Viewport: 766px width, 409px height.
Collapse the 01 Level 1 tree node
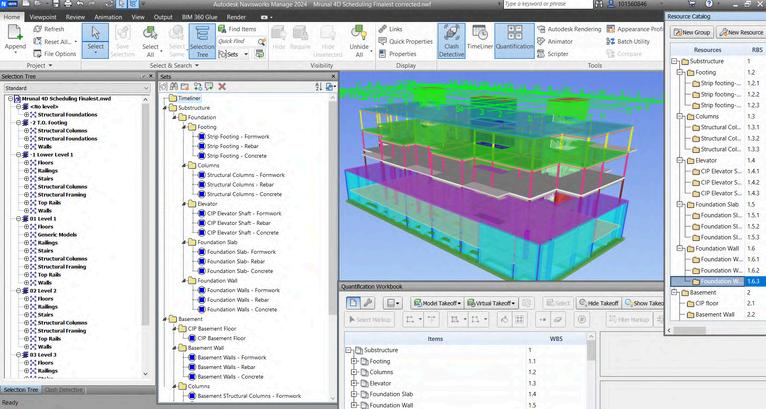pos(19,218)
